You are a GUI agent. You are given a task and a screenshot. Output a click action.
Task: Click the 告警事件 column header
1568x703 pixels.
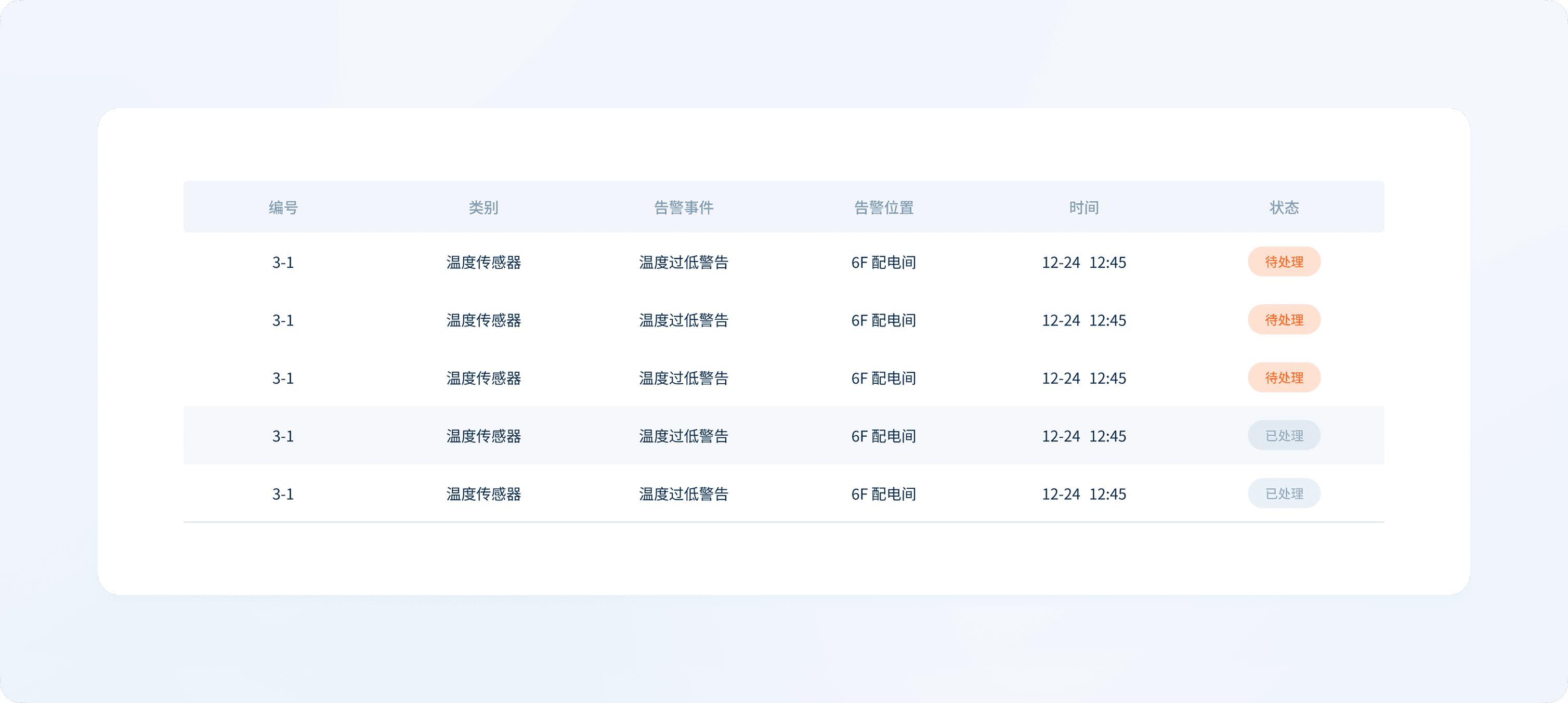click(x=684, y=207)
